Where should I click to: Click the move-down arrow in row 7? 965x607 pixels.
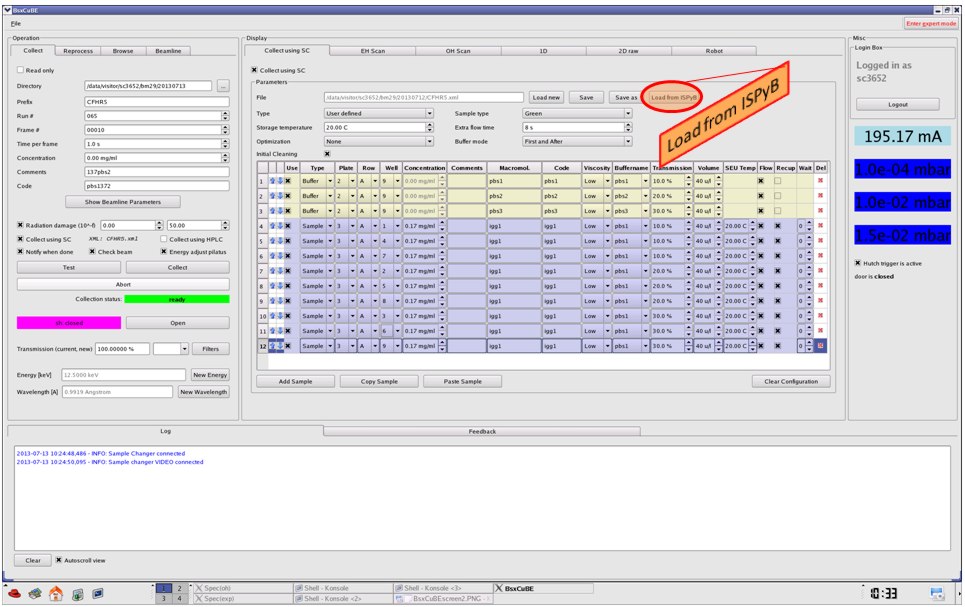[278, 271]
